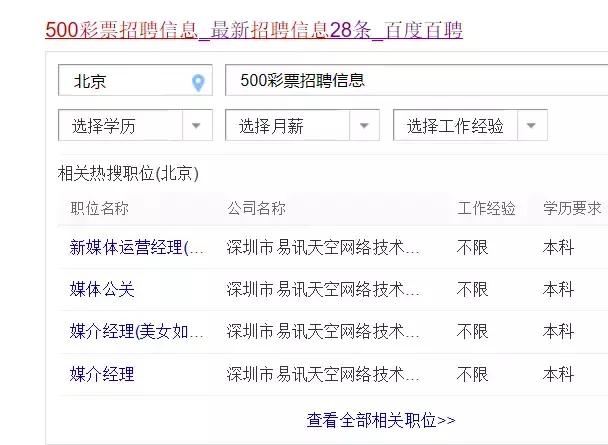
Task: Click company name in 新媒体运营经理 row
Action: click(x=323, y=247)
